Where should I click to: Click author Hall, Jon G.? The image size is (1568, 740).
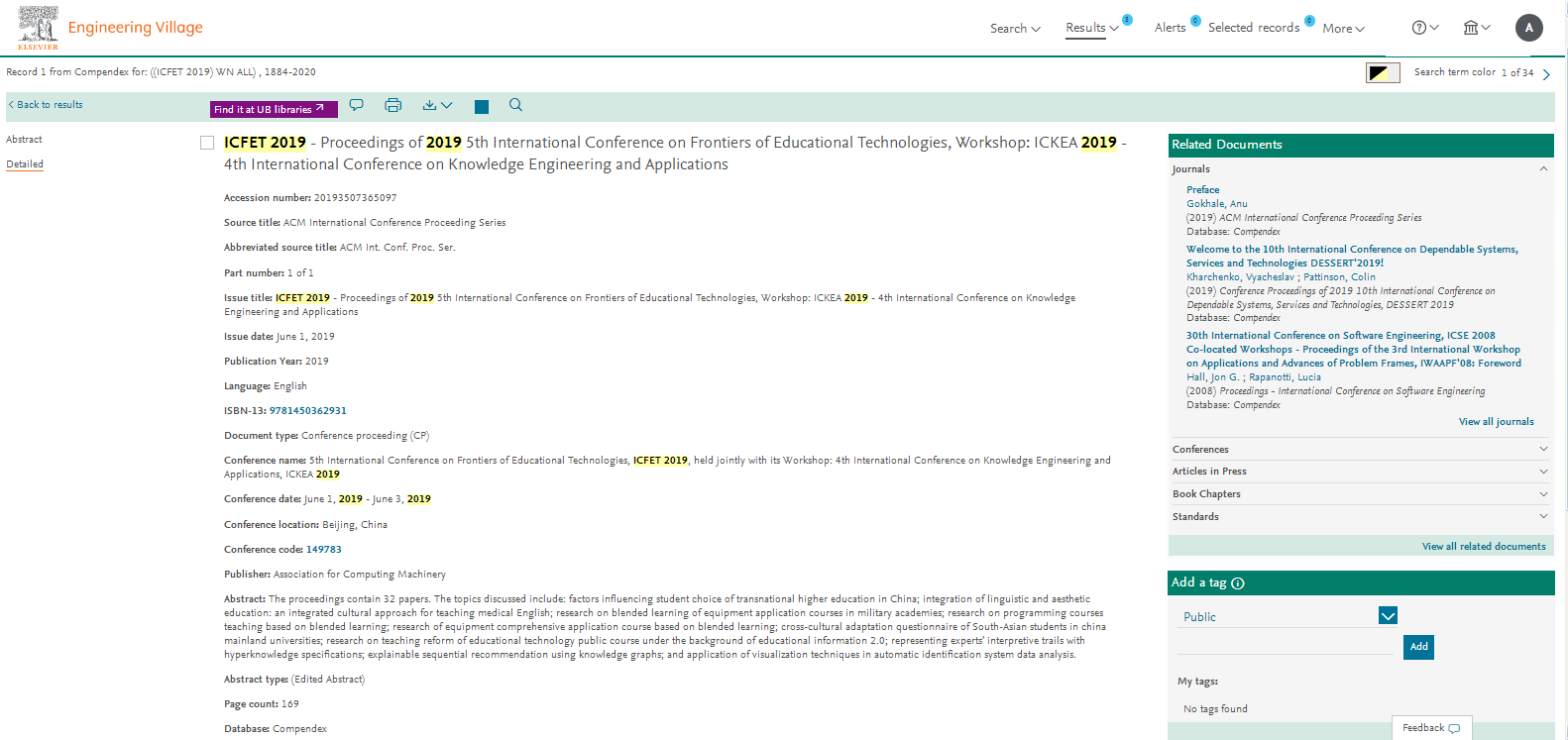point(1213,377)
